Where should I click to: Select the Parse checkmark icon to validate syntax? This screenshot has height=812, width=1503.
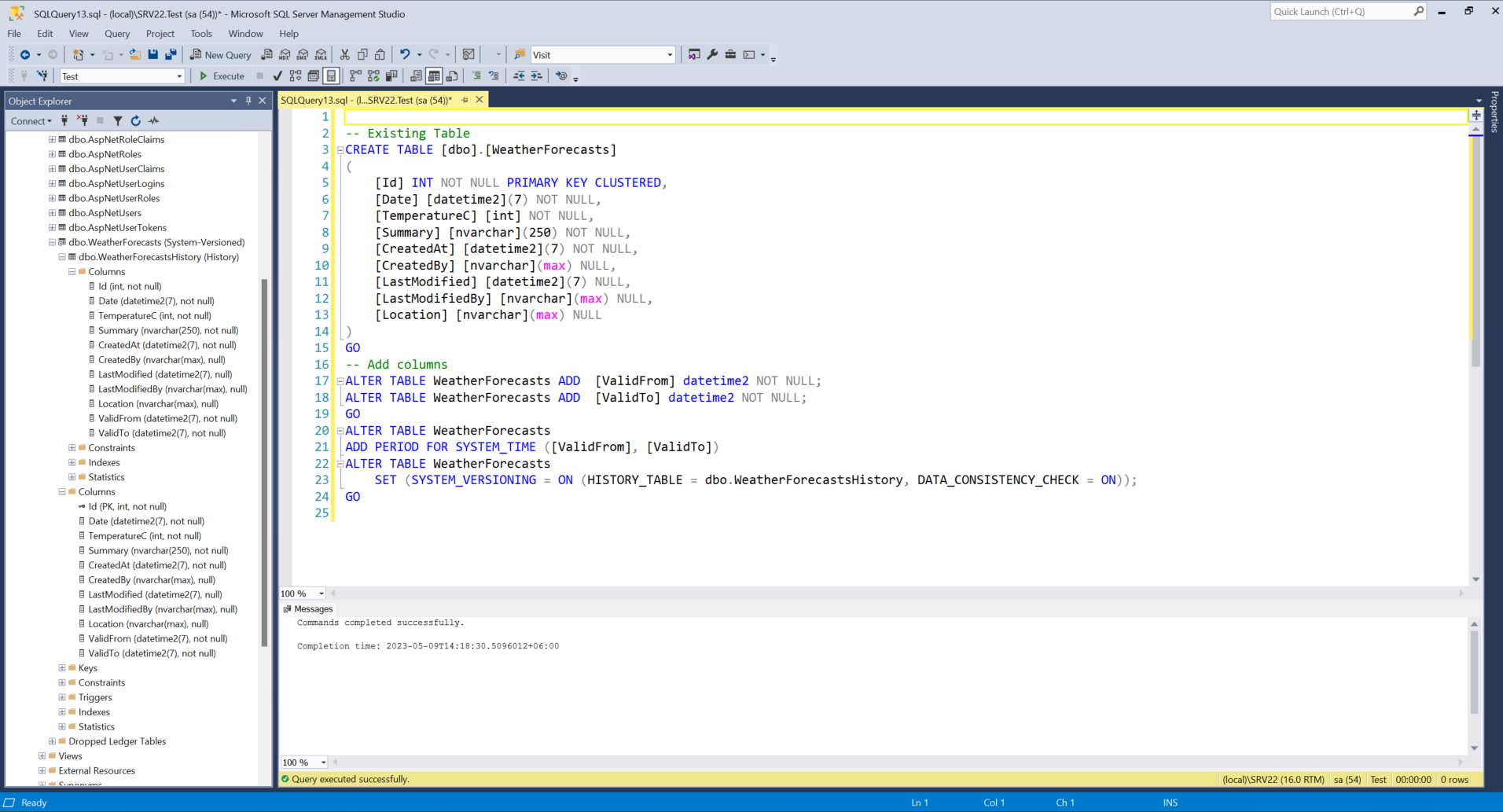coord(277,75)
